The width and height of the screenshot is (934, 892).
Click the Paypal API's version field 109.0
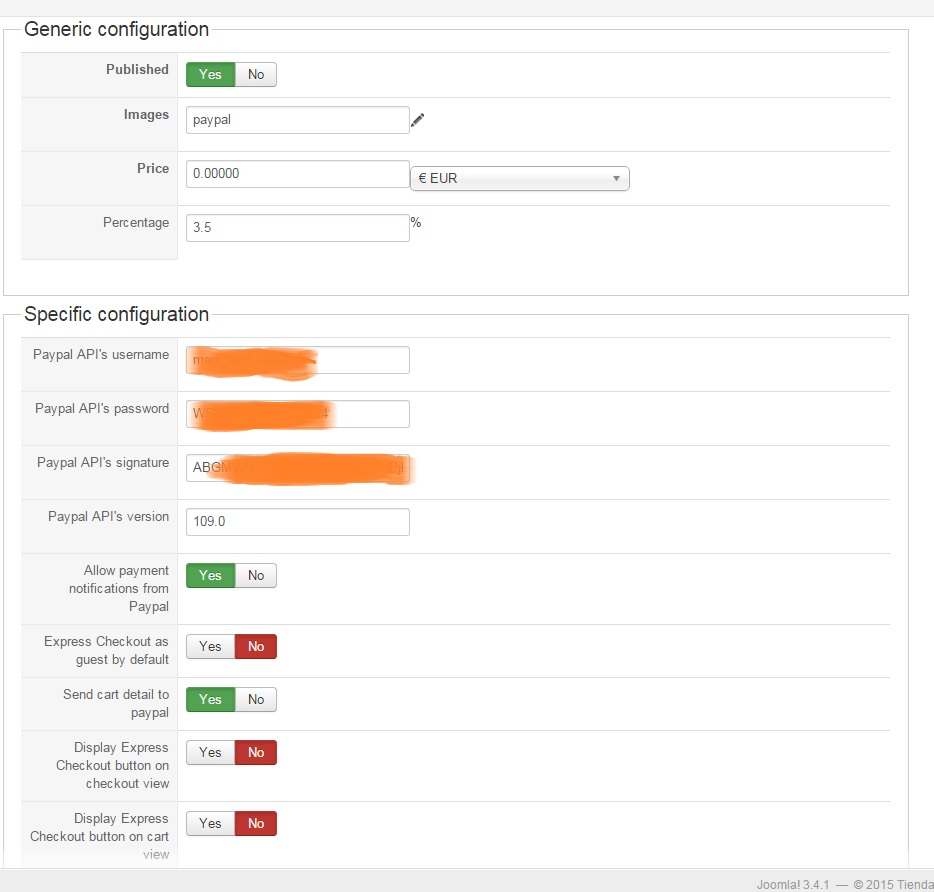(x=298, y=522)
